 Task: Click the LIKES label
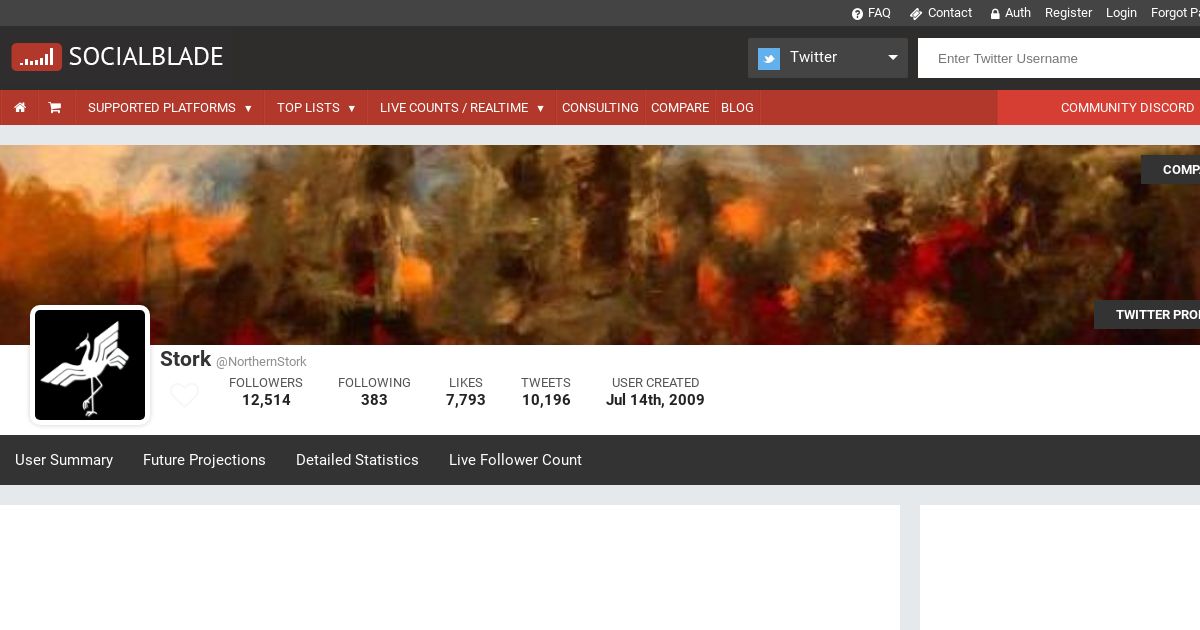coord(466,383)
